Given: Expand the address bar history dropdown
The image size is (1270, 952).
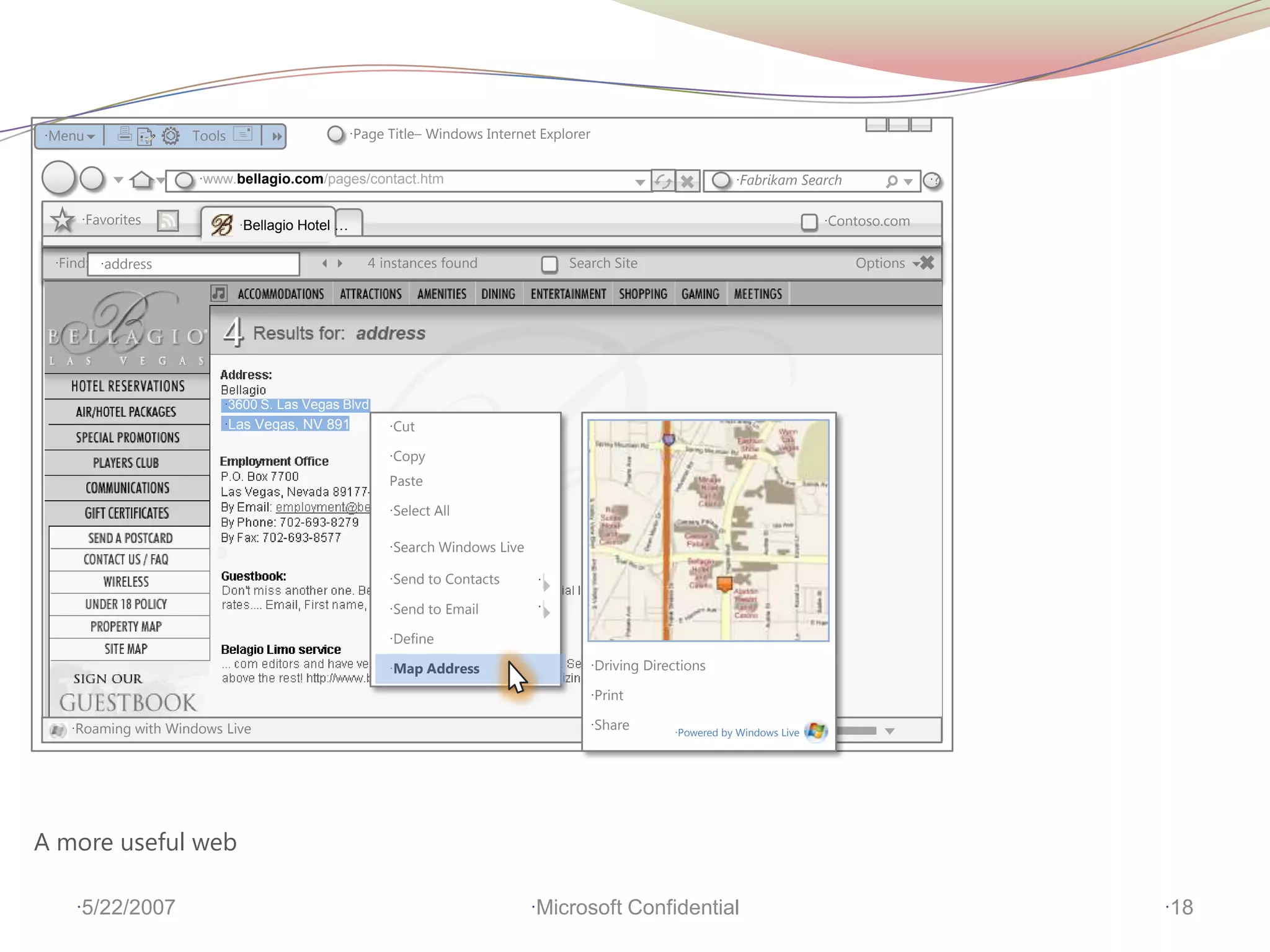Looking at the screenshot, I should [x=639, y=182].
